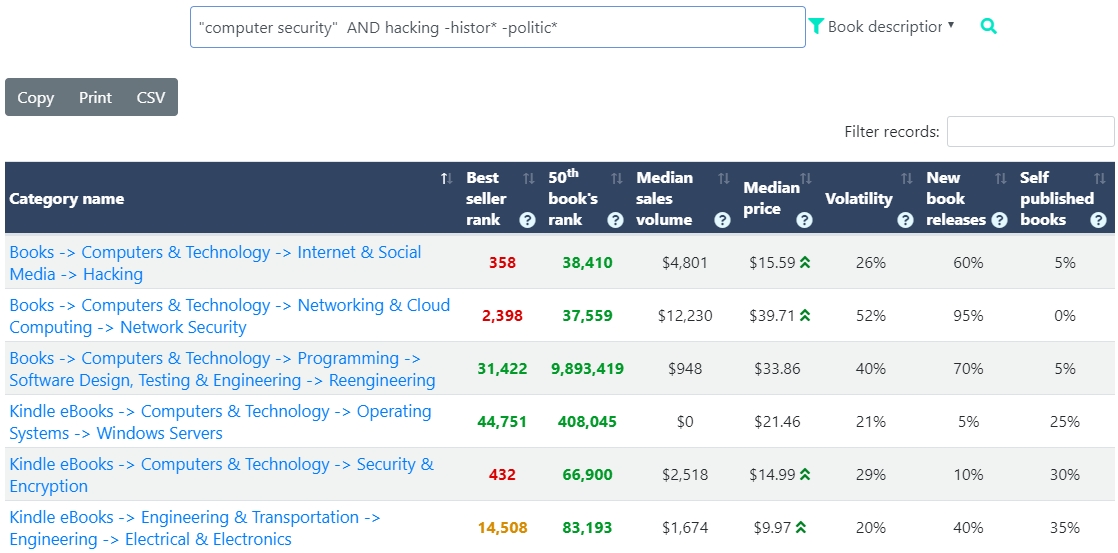1118x553 pixels.
Task: Click the 50th book's rank help icon
Action: click(615, 220)
